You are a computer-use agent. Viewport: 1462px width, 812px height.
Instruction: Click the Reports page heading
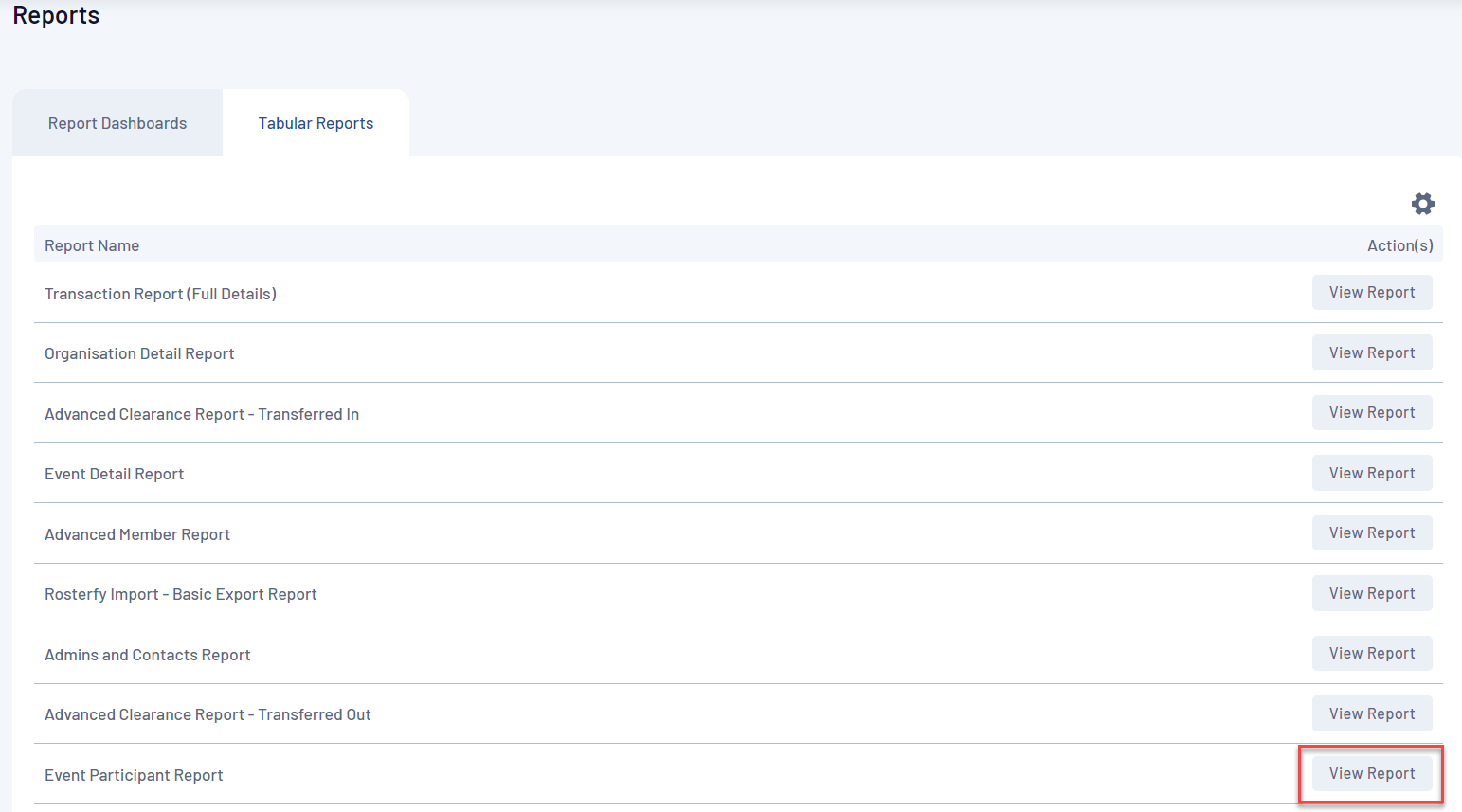[56, 15]
